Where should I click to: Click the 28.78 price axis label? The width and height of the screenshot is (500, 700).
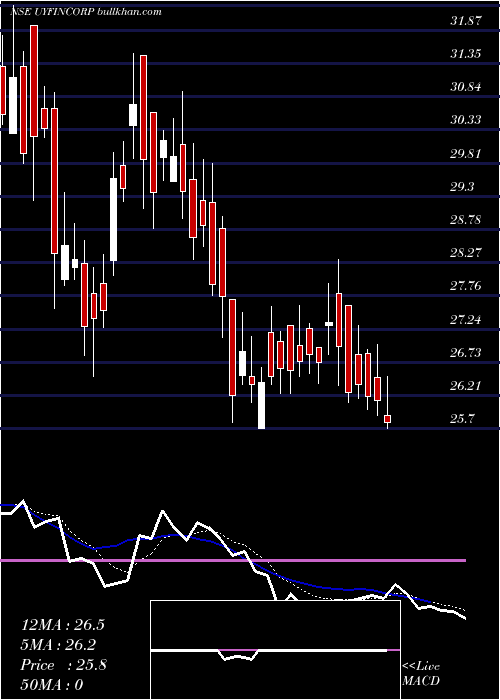466,219
